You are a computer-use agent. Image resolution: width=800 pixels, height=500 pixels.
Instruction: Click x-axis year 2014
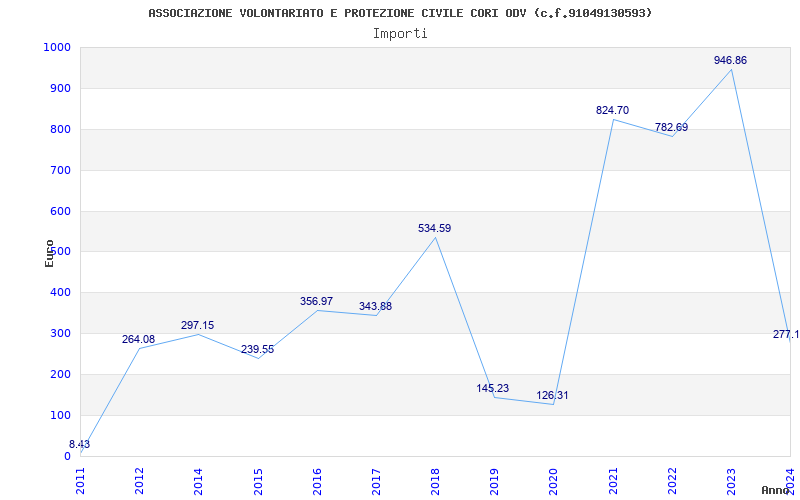(x=199, y=481)
